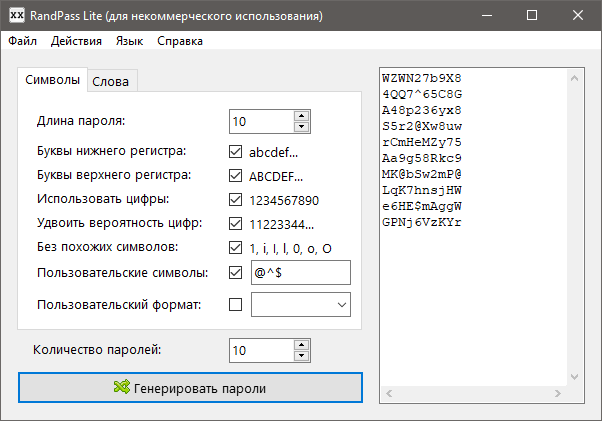Image resolution: width=602 pixels, height=421 pixels.
Task: Click the Длина пароля input field
Action: pos(262,122)
